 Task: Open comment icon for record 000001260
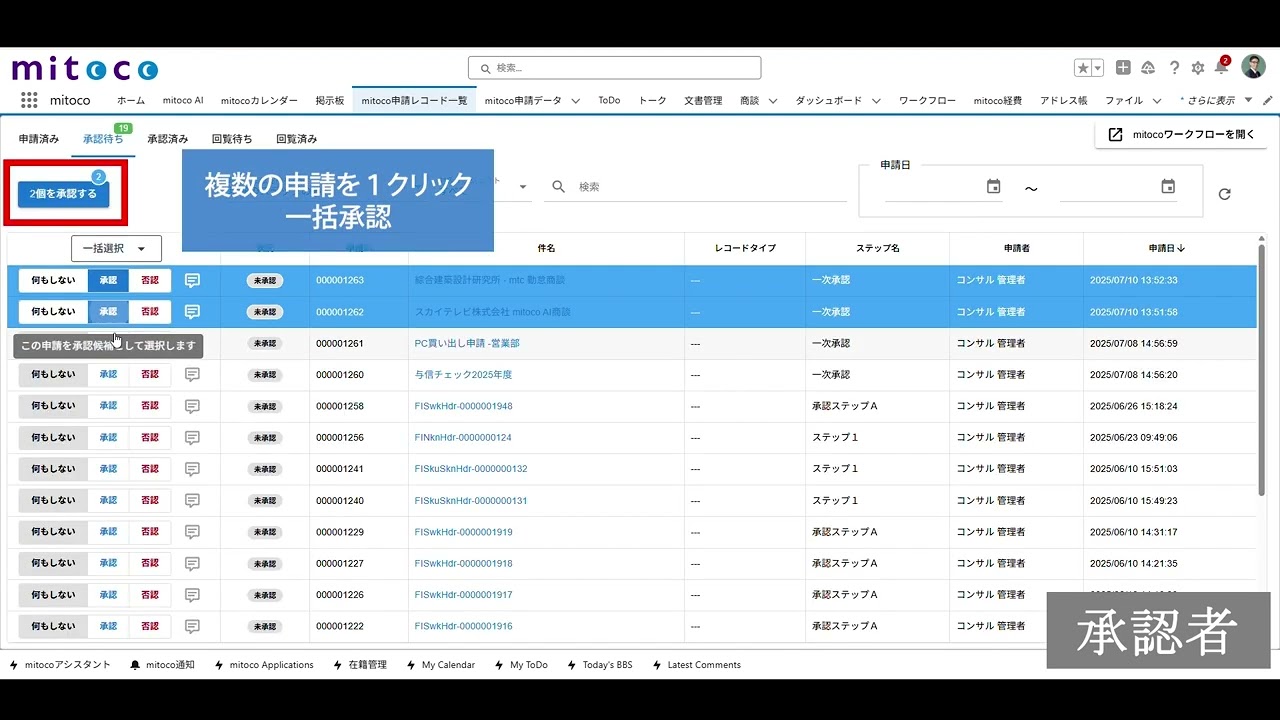(193, 375)
